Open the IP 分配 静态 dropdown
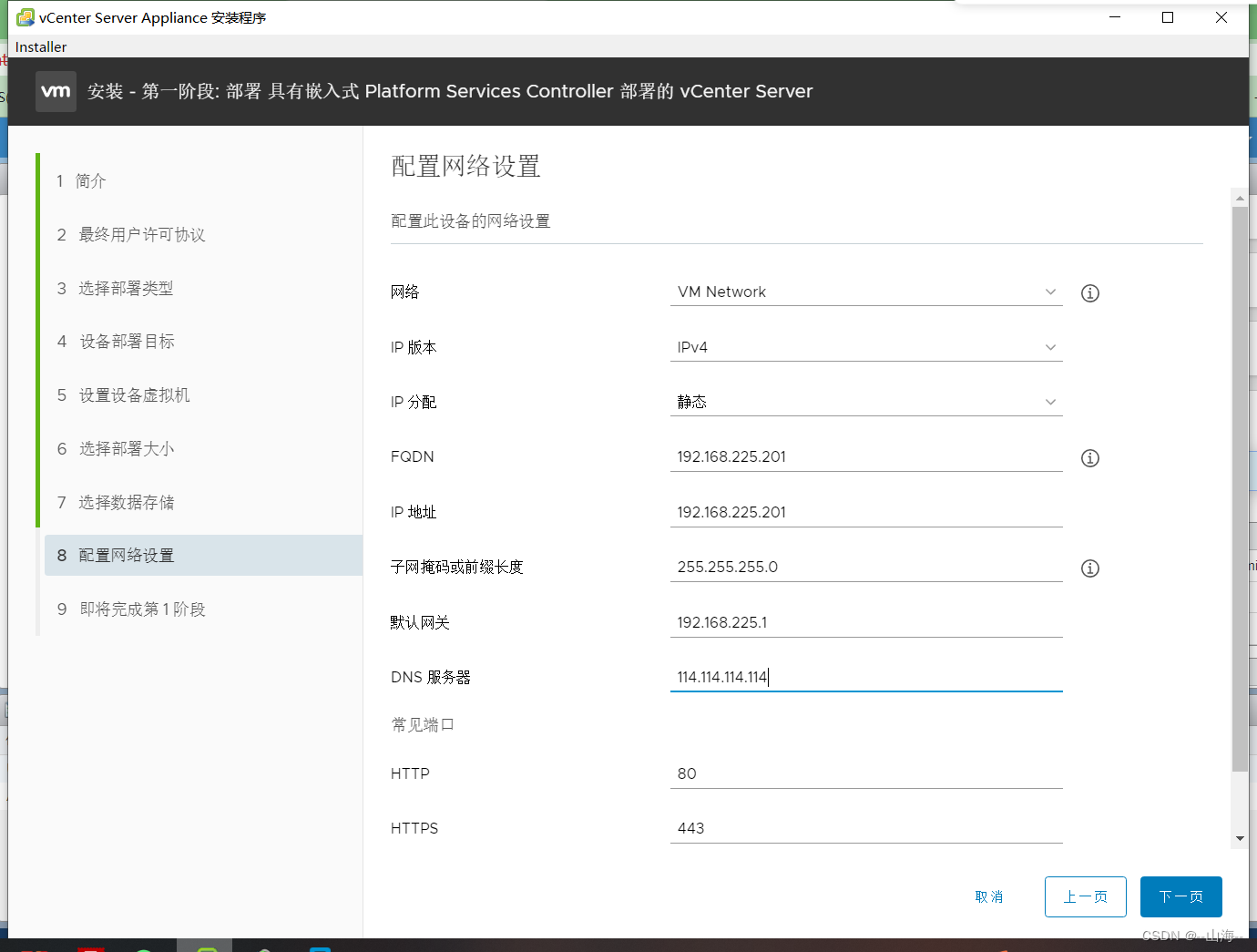Screen dimensions: 1257x952 click(866, 402)
